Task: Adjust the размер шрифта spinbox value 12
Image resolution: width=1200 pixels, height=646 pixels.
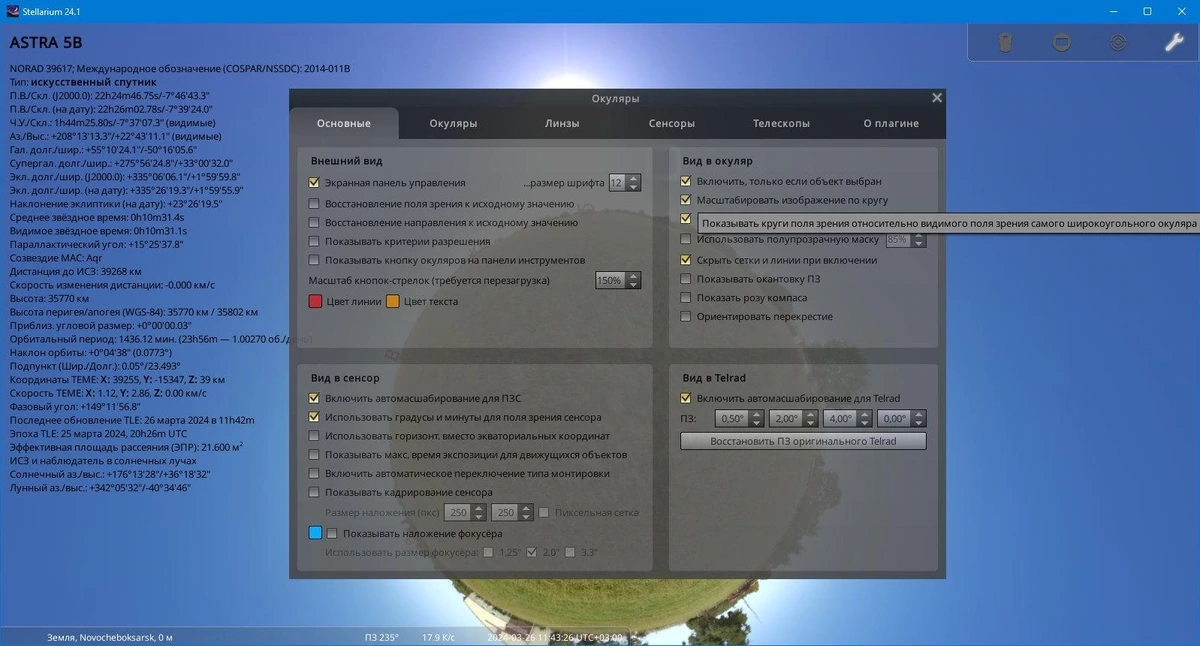Action: tap(624, 183)
